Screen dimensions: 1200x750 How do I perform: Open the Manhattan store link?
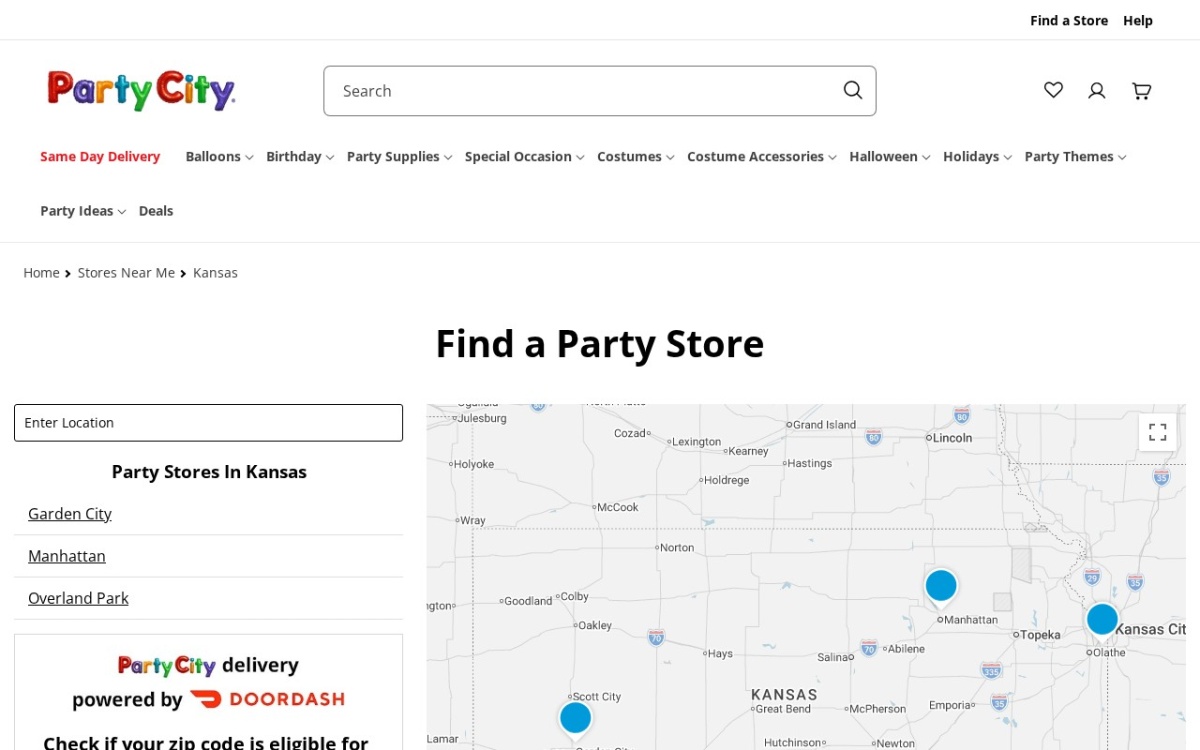click(67, 556)
